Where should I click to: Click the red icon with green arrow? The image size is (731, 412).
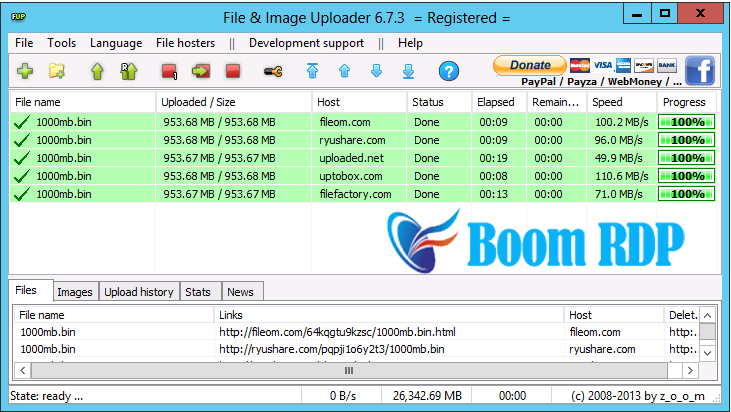click(201, 71)
